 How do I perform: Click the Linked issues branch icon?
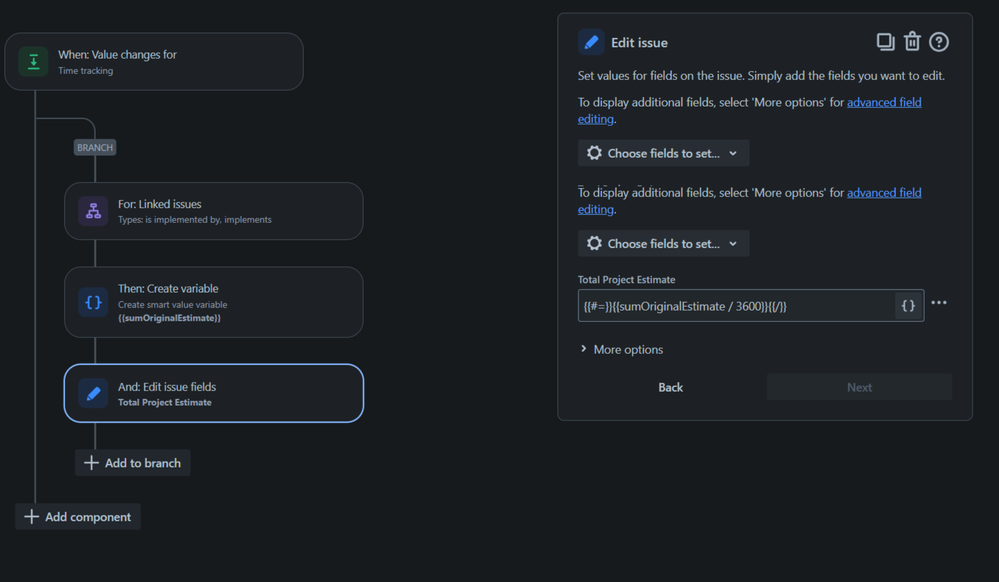(93, 211)
